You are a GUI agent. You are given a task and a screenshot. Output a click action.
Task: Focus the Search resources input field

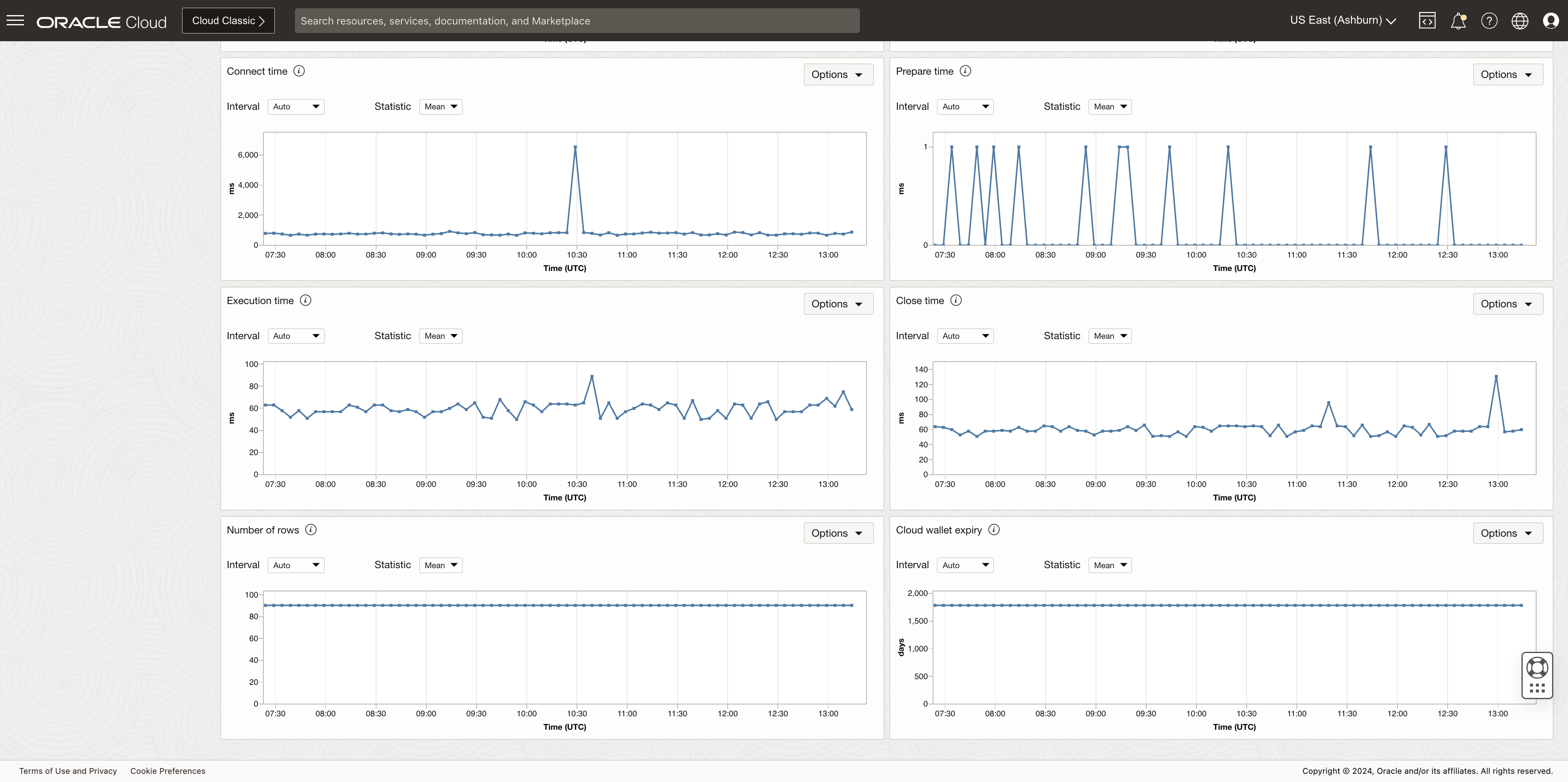tap(577, 21)
